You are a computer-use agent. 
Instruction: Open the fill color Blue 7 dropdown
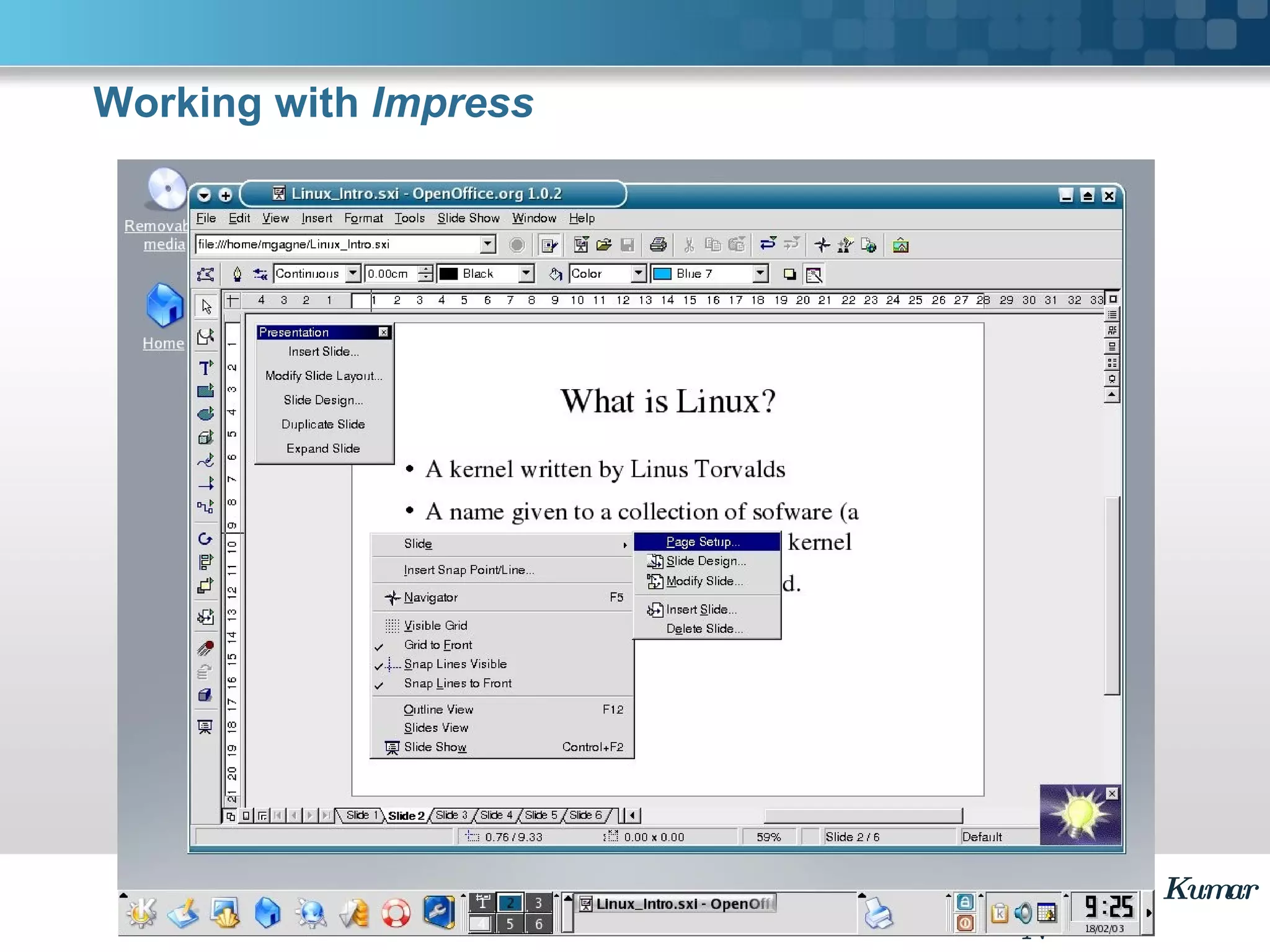760,273
